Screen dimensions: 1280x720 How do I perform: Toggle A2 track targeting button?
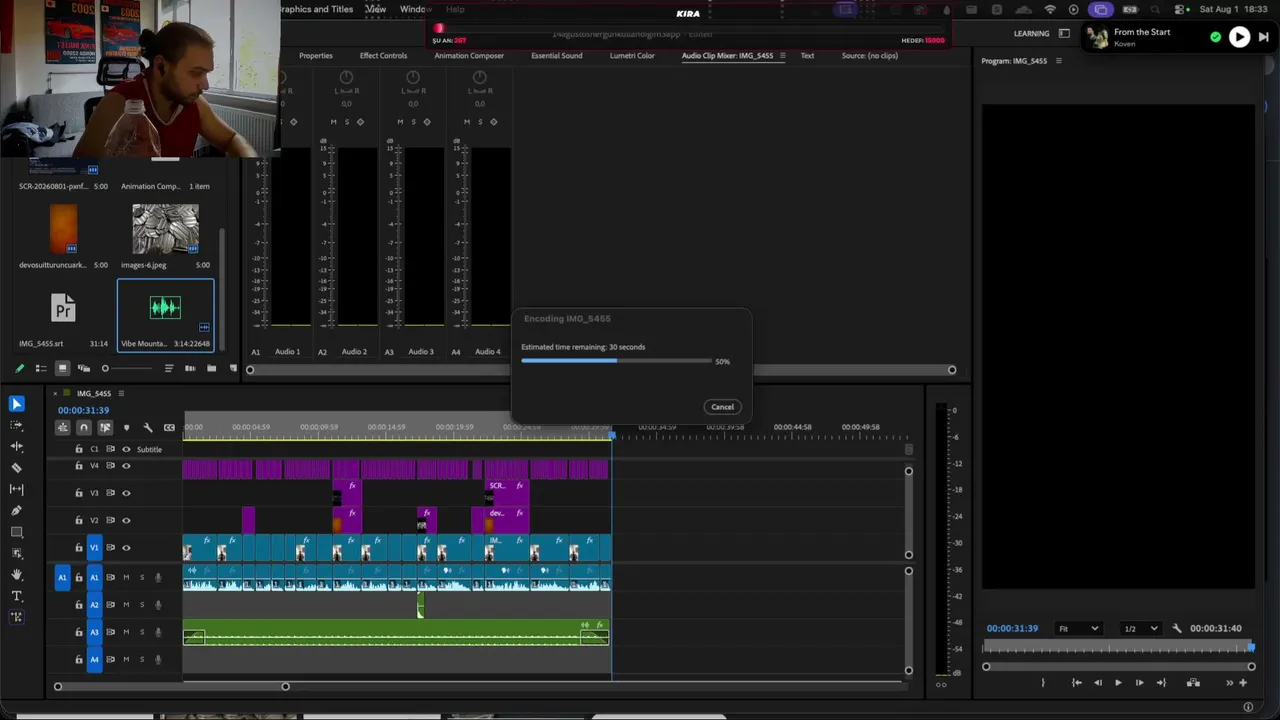95,605
